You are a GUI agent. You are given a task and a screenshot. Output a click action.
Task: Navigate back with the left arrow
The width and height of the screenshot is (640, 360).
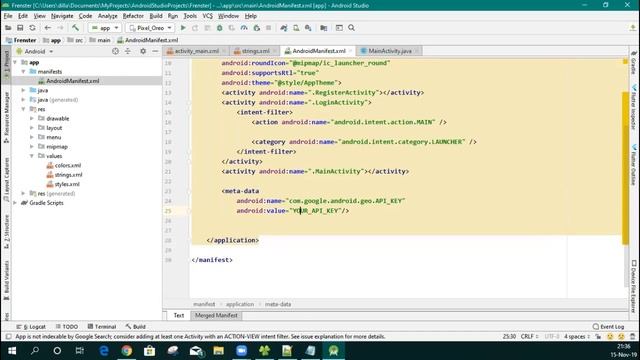coord(48,28)
